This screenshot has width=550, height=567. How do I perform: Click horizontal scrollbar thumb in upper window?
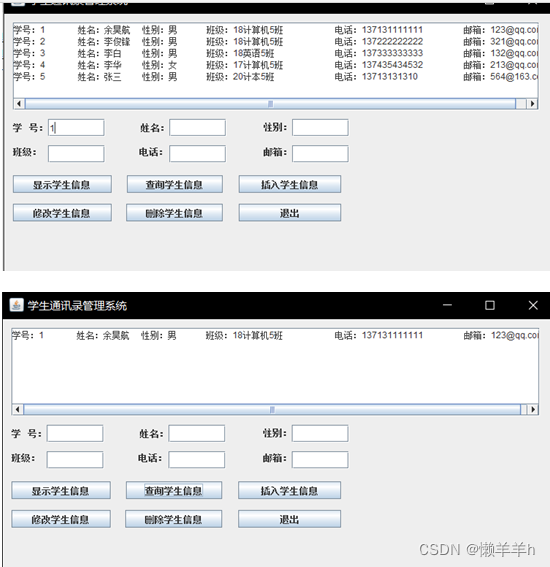point(270,104)
